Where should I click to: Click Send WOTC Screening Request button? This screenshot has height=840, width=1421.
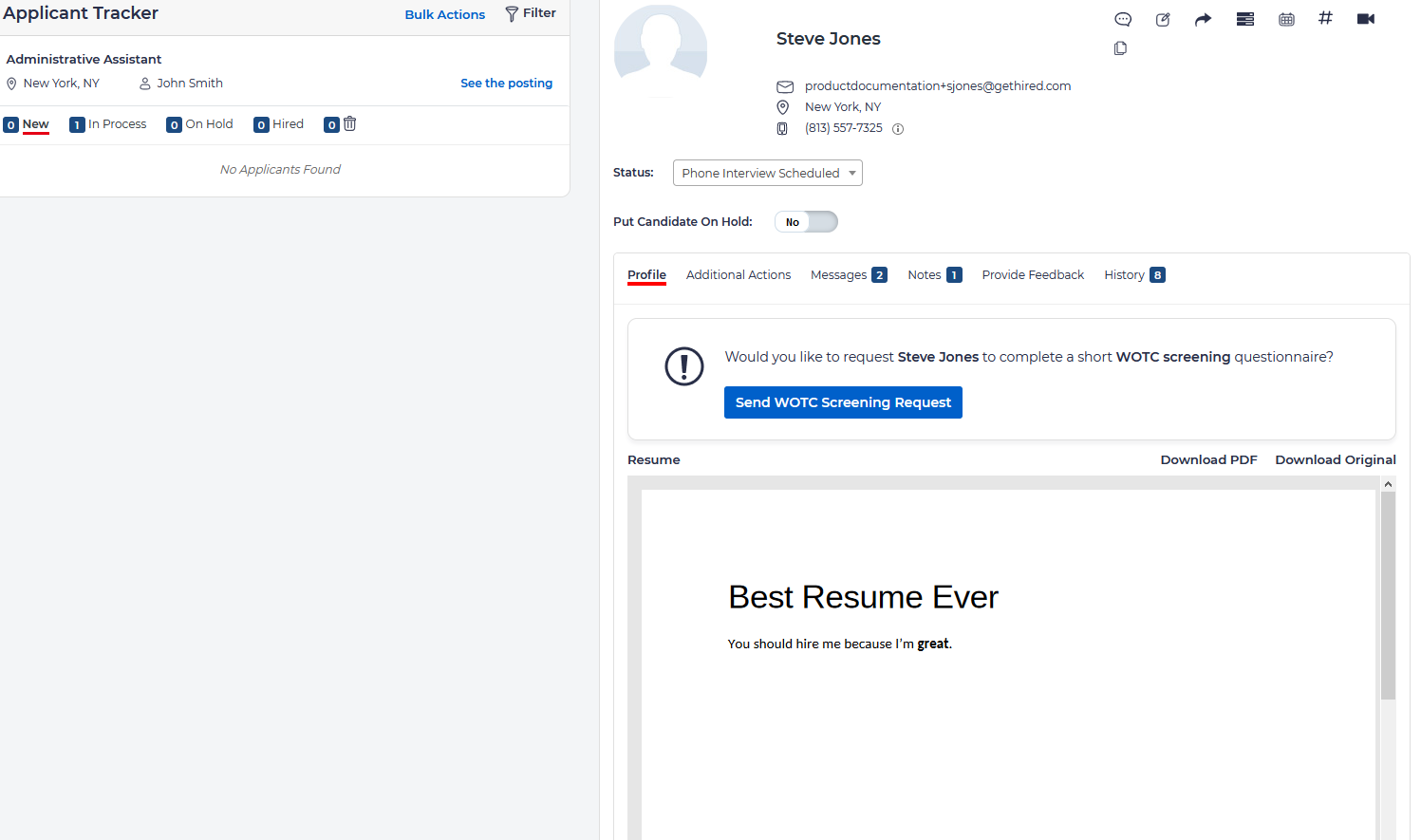(842, 402)
